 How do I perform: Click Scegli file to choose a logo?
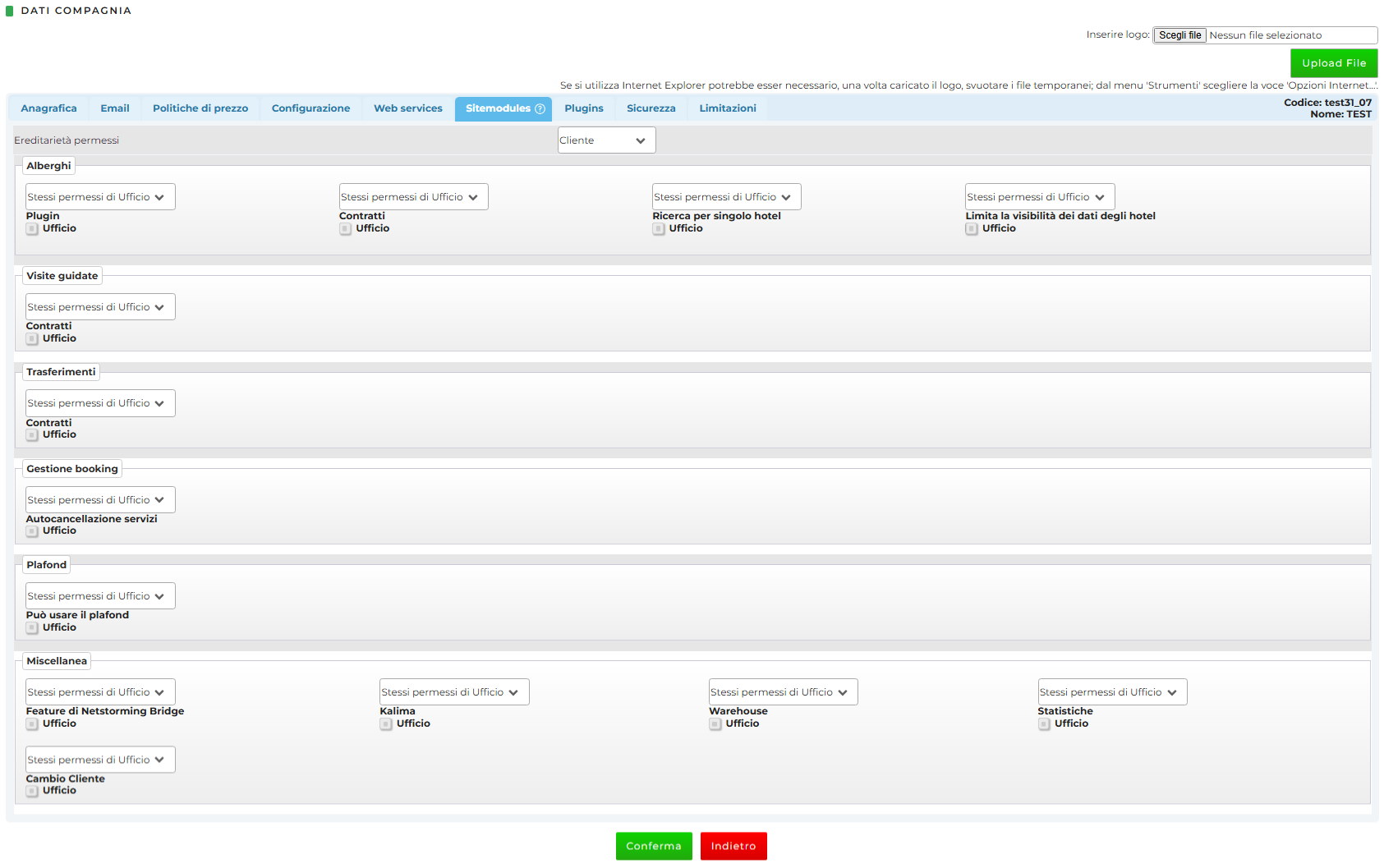click(x=1179, y=35)
